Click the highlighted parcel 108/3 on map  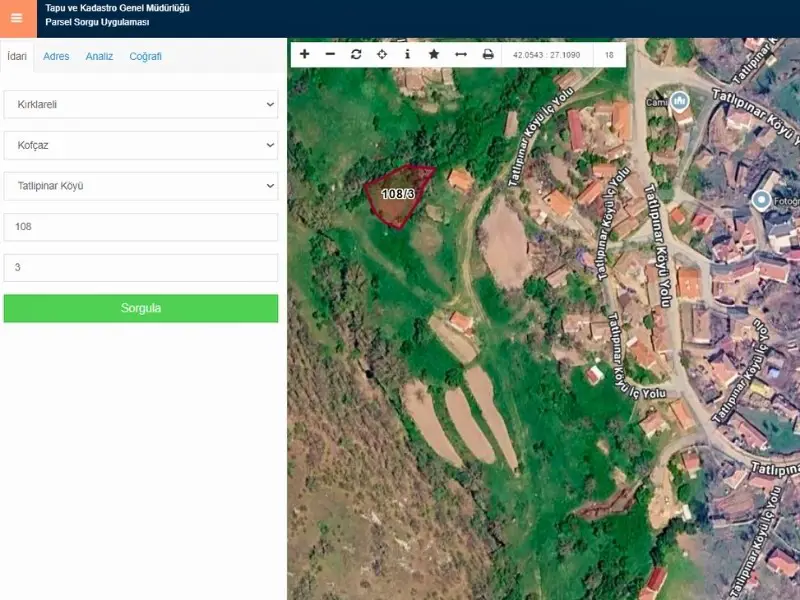point(397,196)
